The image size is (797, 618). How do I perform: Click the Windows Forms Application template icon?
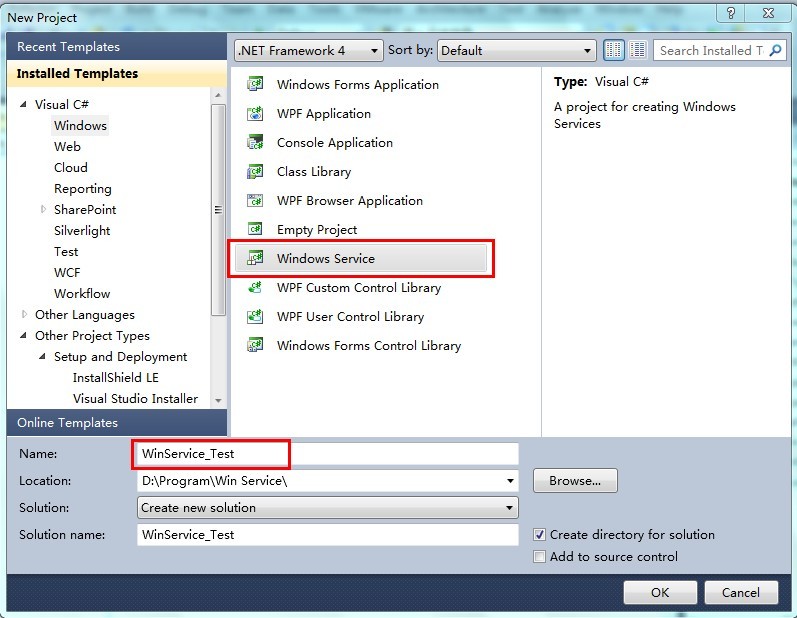click(x=255, y=83)
